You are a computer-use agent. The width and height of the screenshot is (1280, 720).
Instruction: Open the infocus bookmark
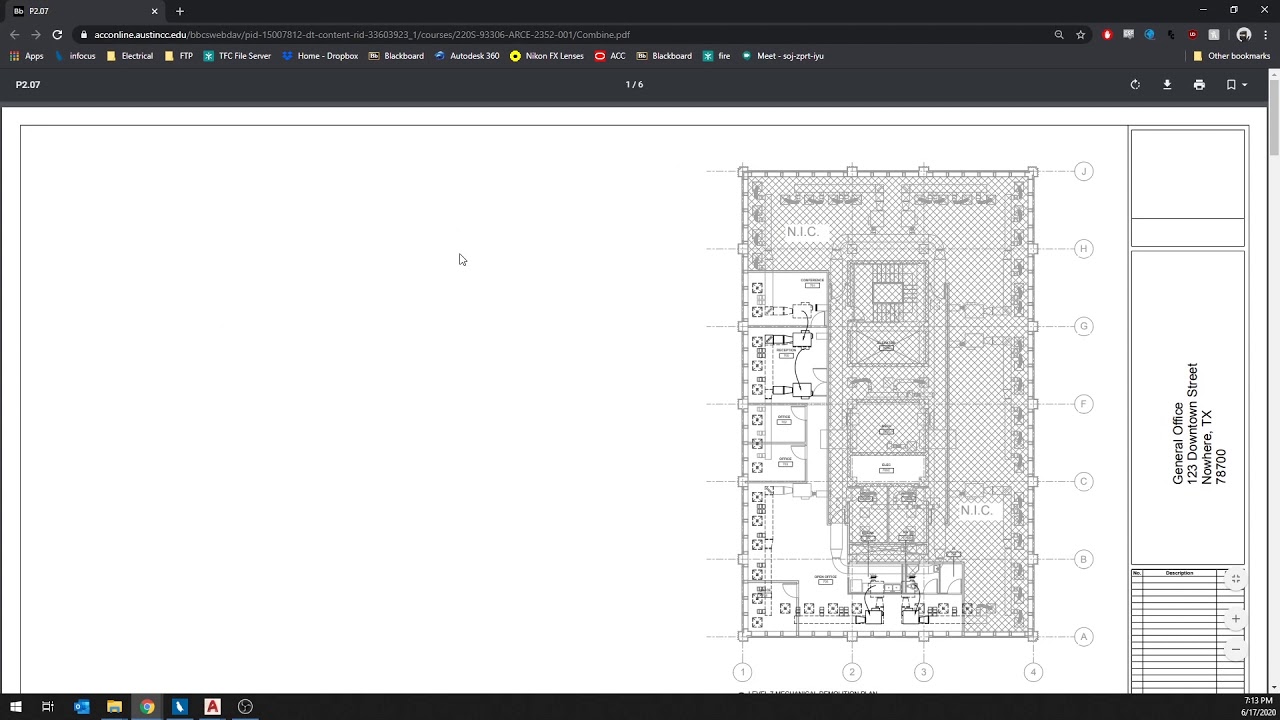coord(75,56)
